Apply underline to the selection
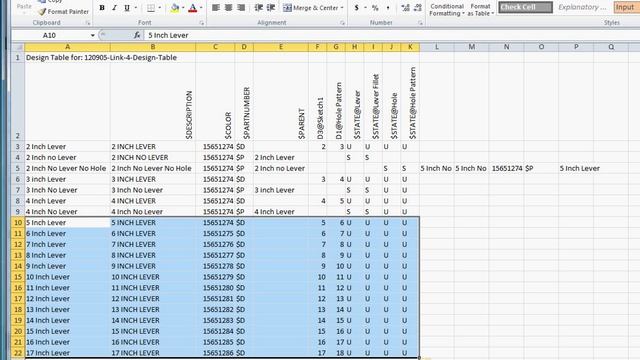Screen dimensions: 640x360 click(x=127, y=8)
